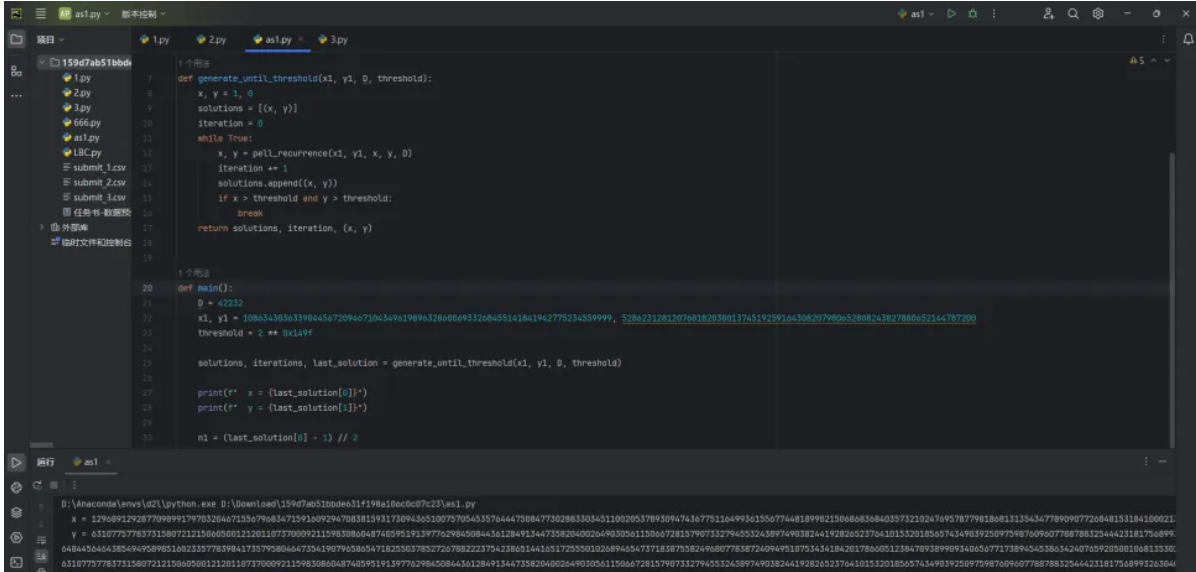
Task: Open the Search Everywhere magnifier icon
Action: pos(1073,14)
